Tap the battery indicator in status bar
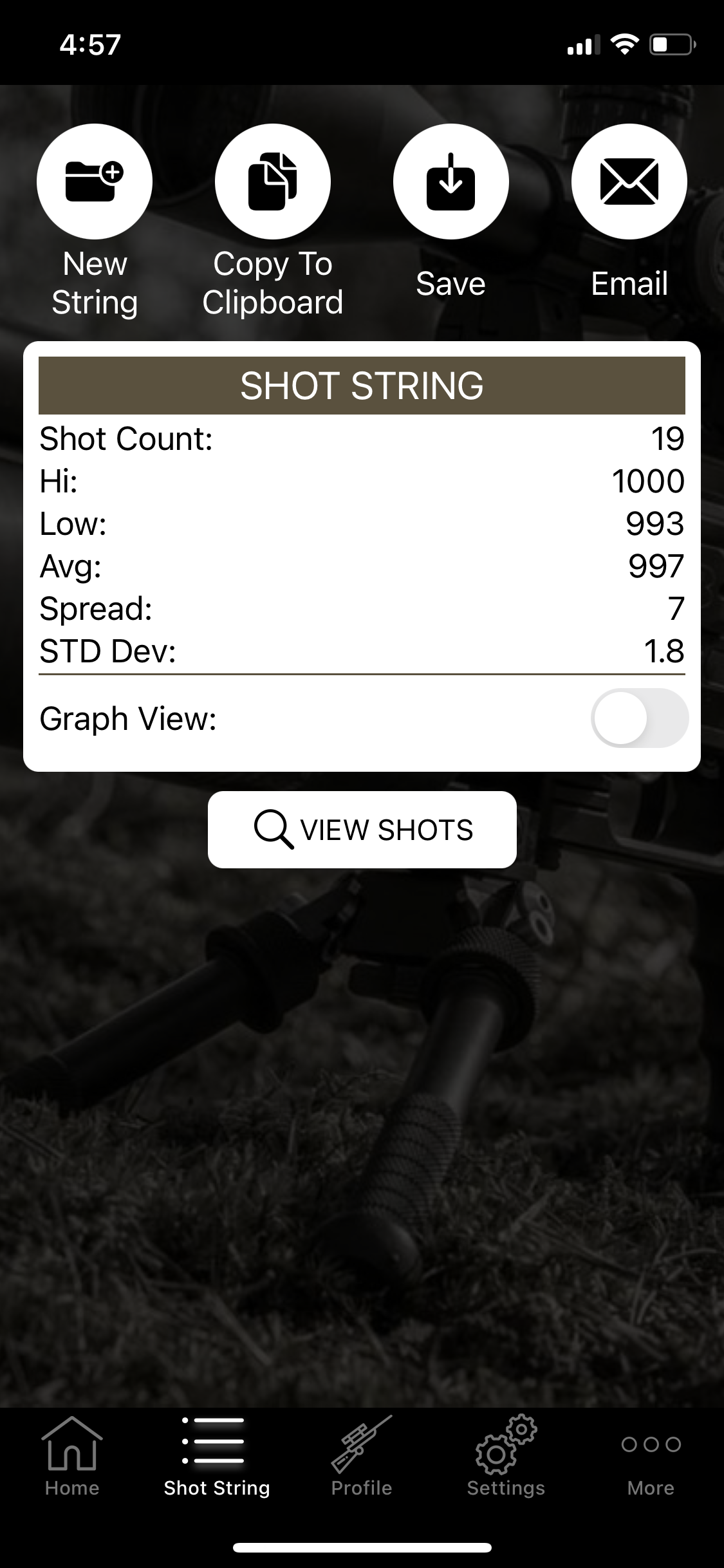The width and height of the screenshot is (724, 1568). [x=673, y=44]
